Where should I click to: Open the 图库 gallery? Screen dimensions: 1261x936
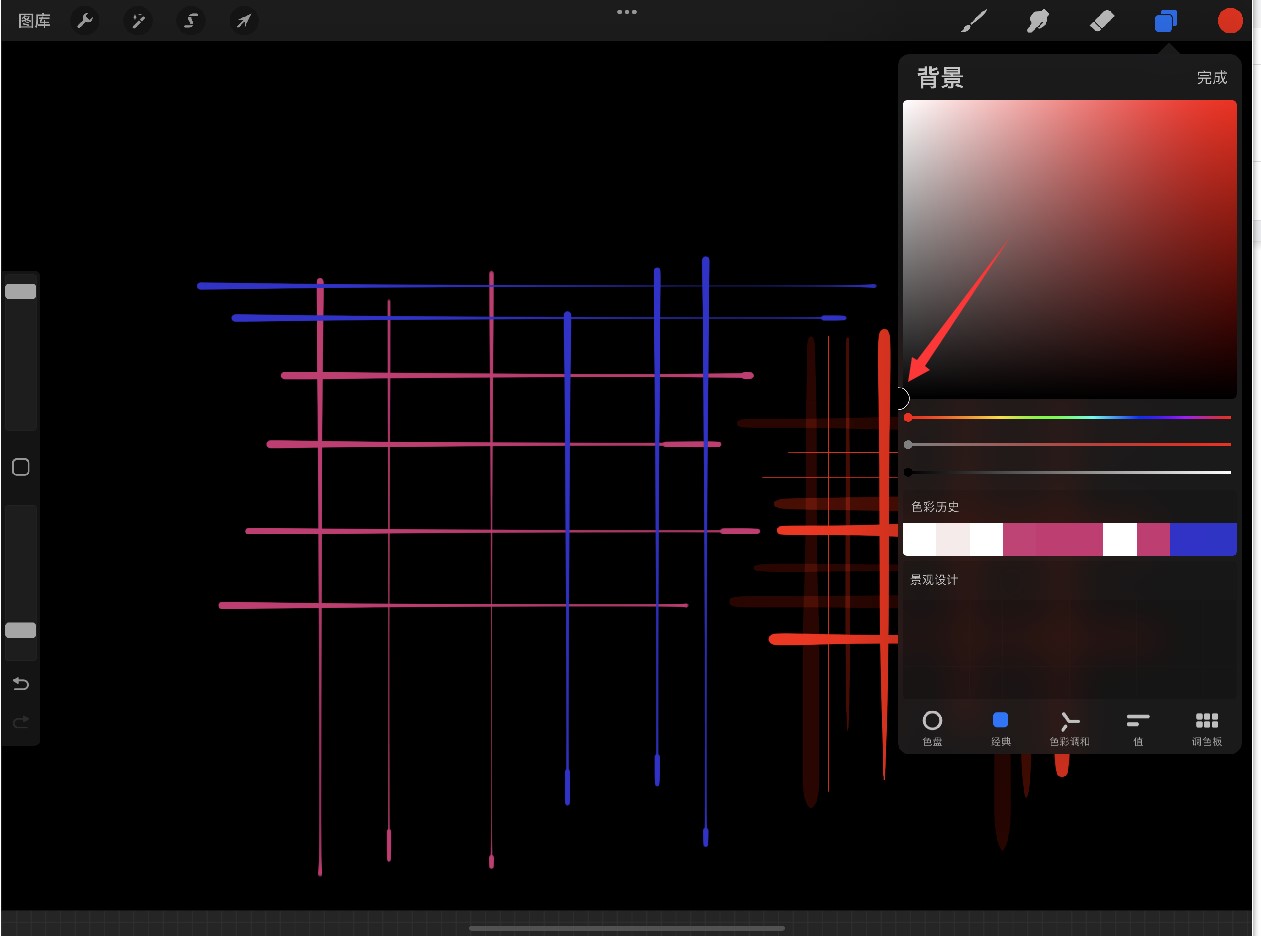[x=35, y=21]
